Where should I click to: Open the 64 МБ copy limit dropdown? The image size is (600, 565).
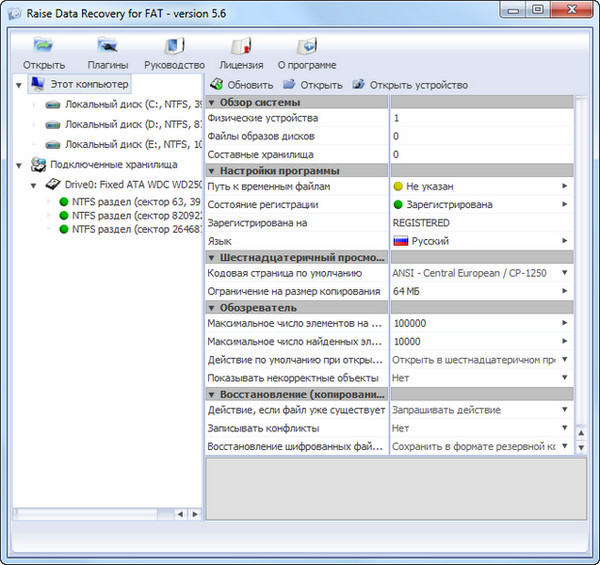(x=564, y=291)
